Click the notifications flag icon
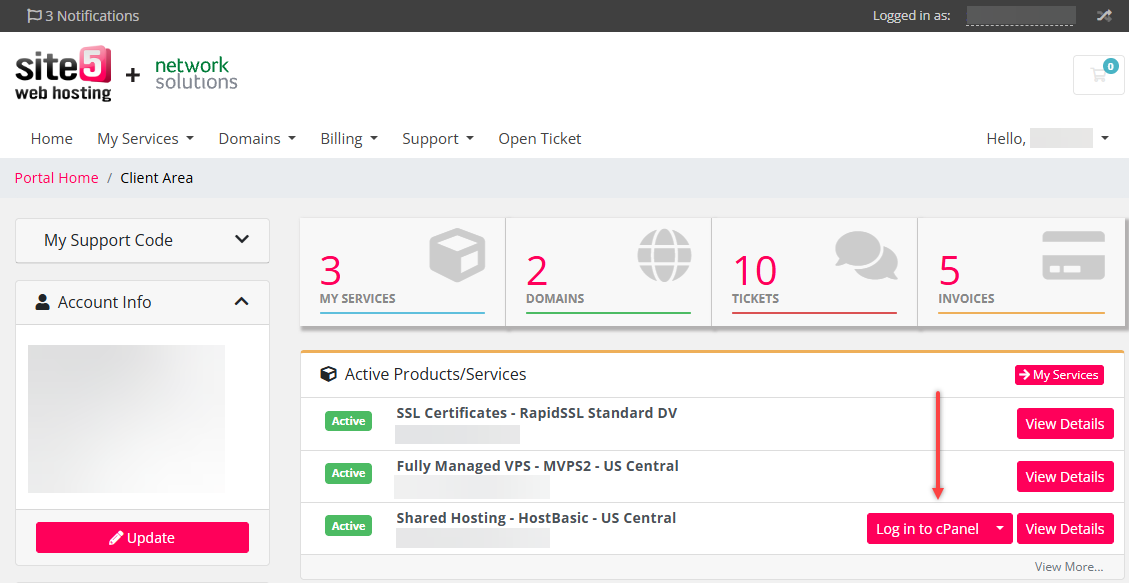This screenshot has height=583, width=1129. (34, 16)
